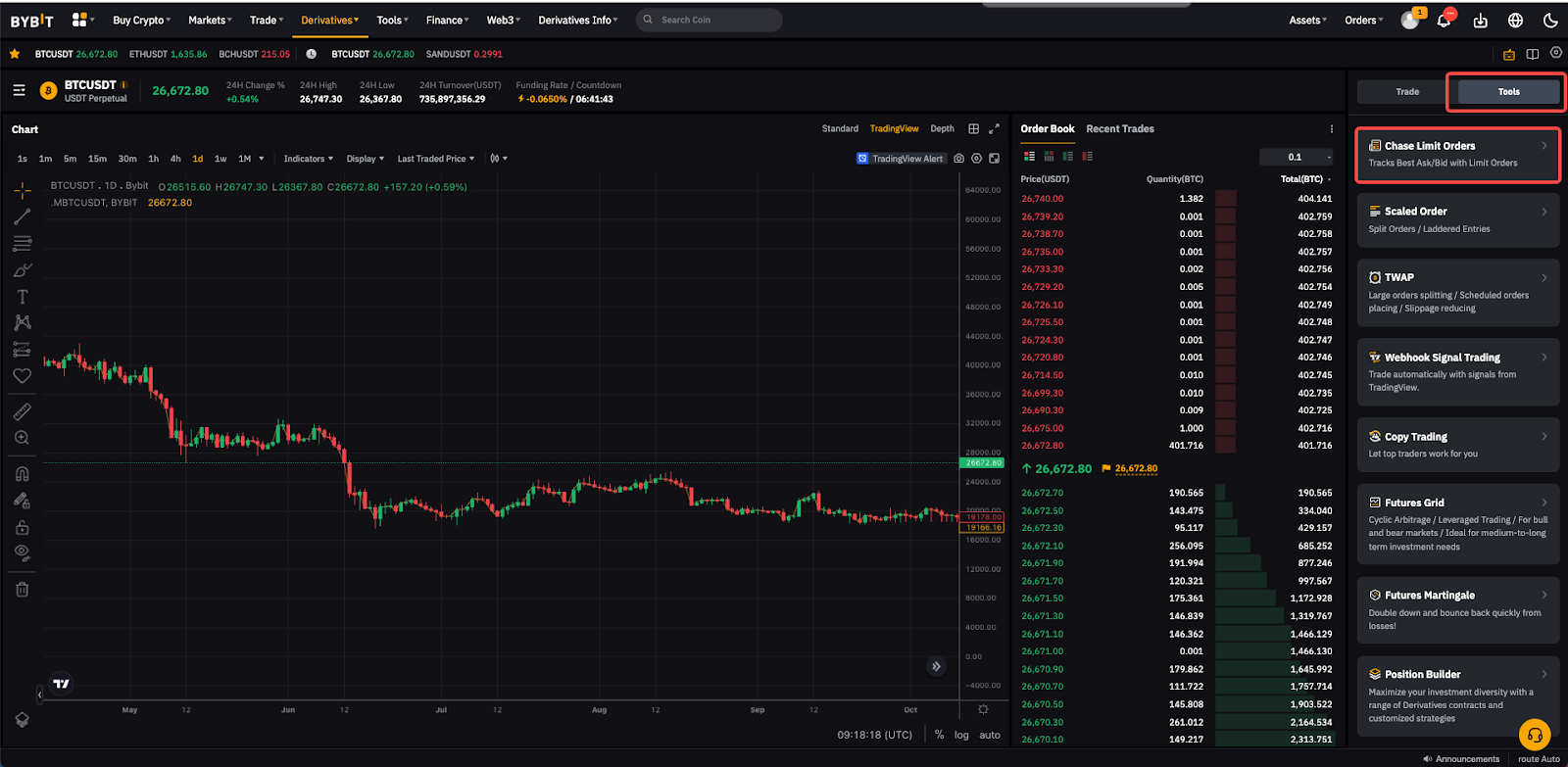Viewport: 1568px width, 767px height.
Task: Open order book 0.1 grouping dropdown
Action: [x=1297, y=157]
